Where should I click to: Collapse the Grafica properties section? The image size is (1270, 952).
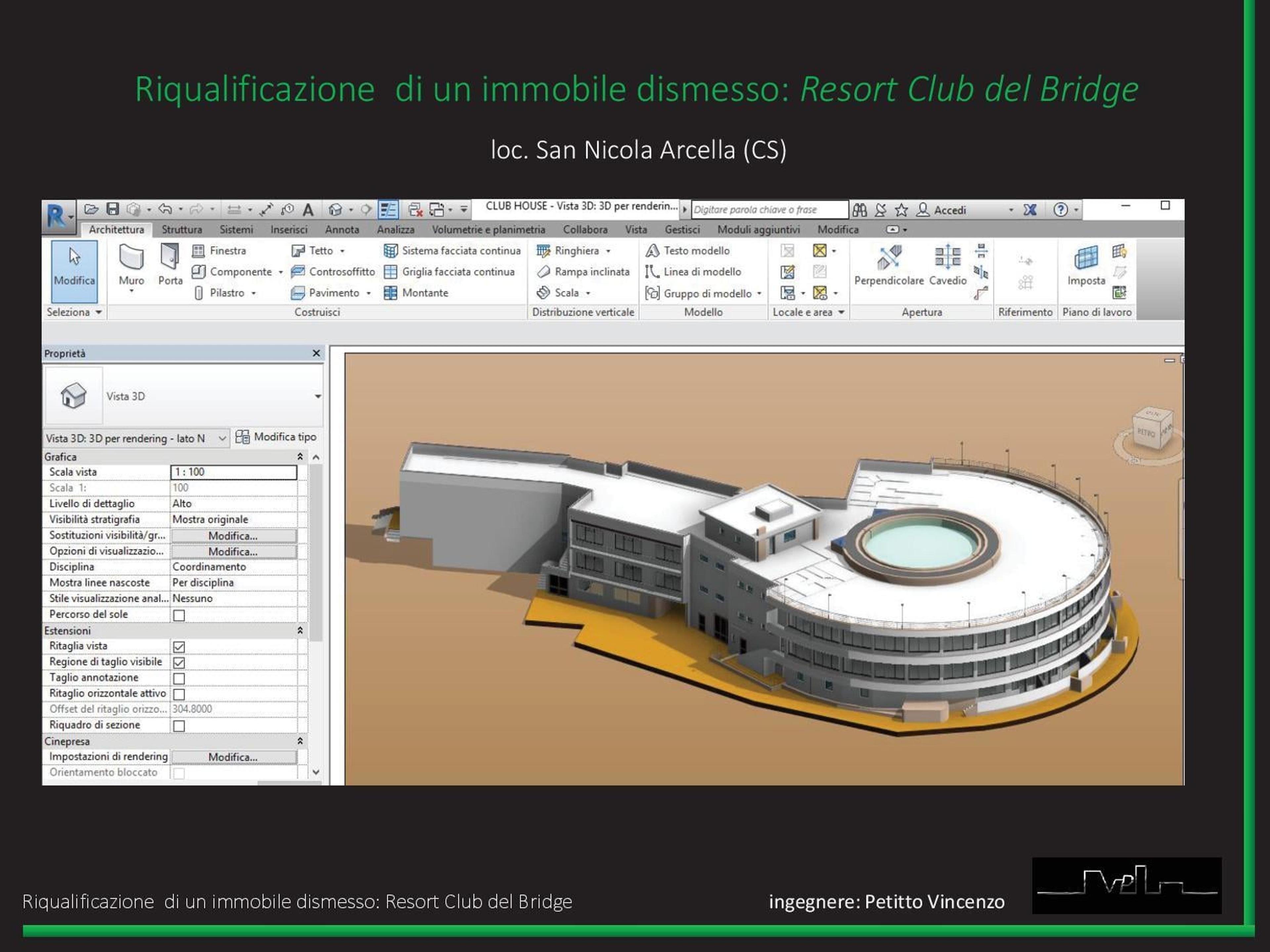300,457
